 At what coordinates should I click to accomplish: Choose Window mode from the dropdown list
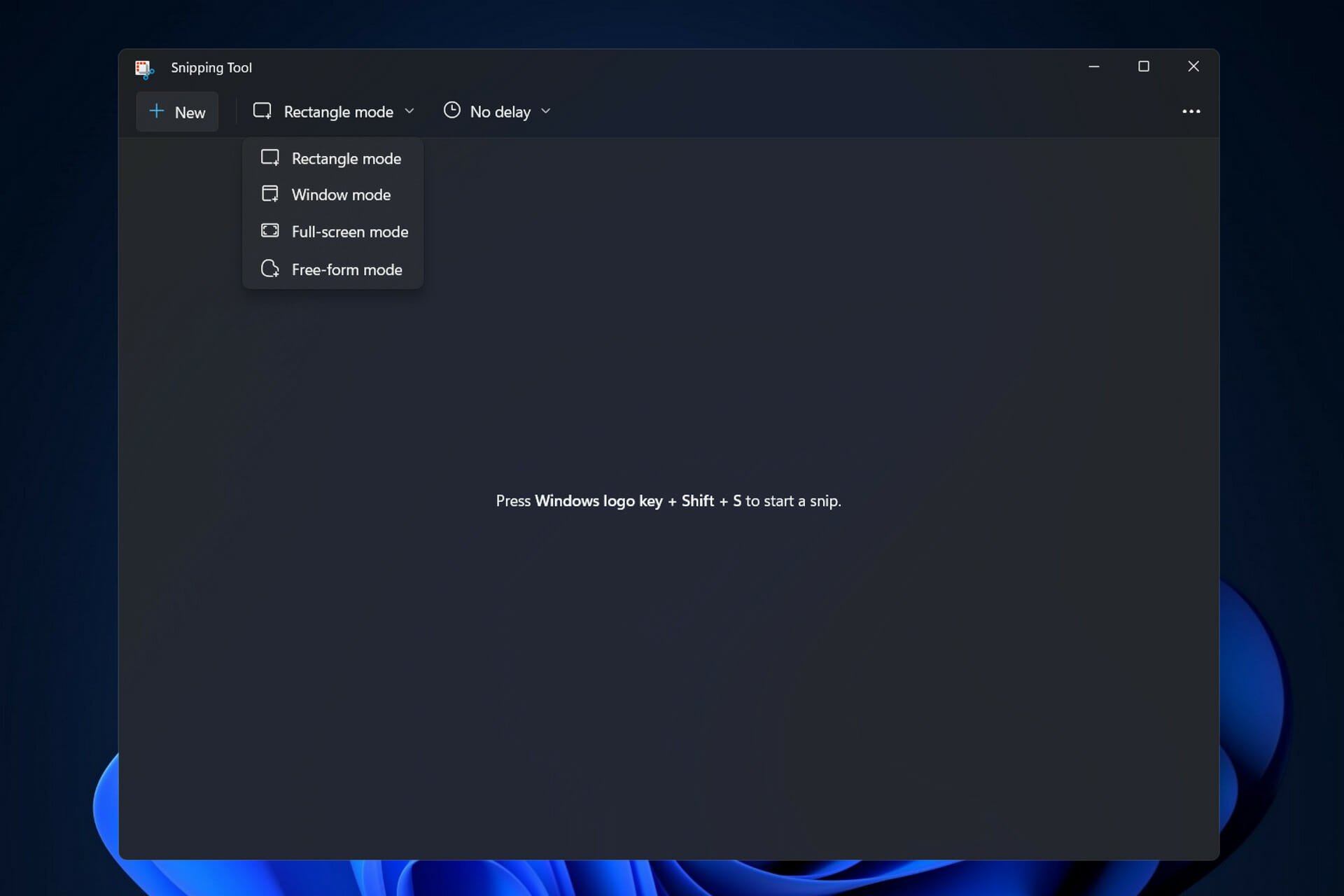click(x=332, y=195)
